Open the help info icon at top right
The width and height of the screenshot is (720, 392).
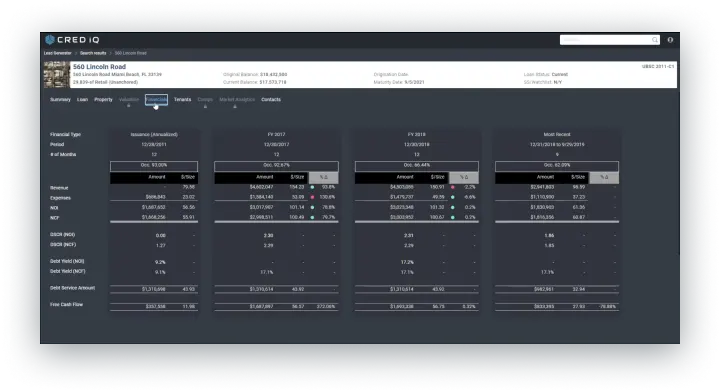670,40
